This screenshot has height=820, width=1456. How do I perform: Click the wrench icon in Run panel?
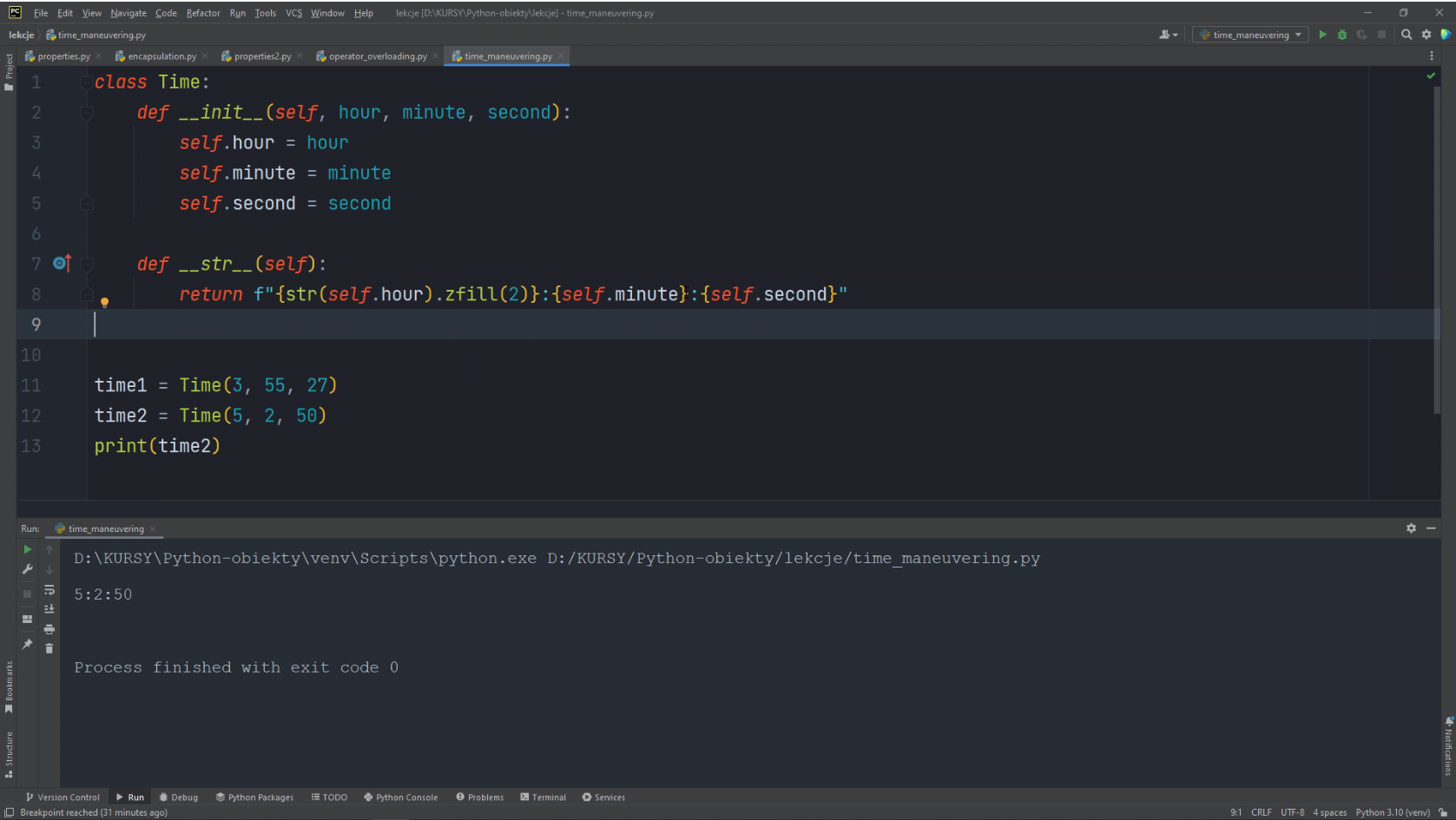[x=28, y=569]
